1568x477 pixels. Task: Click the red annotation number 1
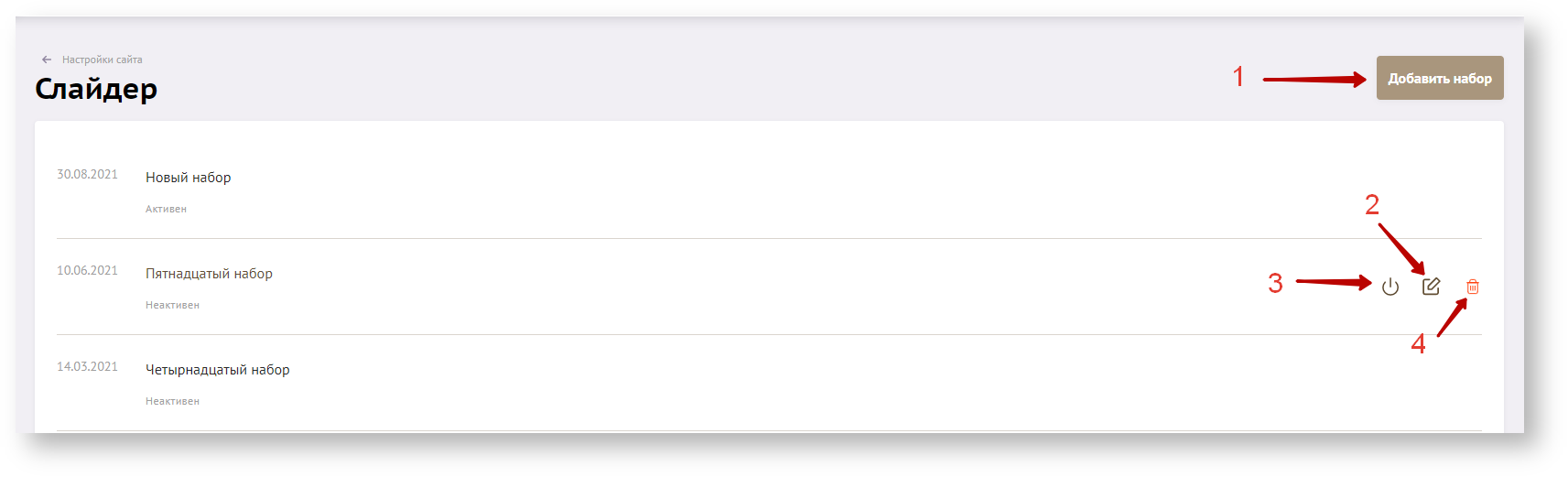click(x=1238, y=76)
